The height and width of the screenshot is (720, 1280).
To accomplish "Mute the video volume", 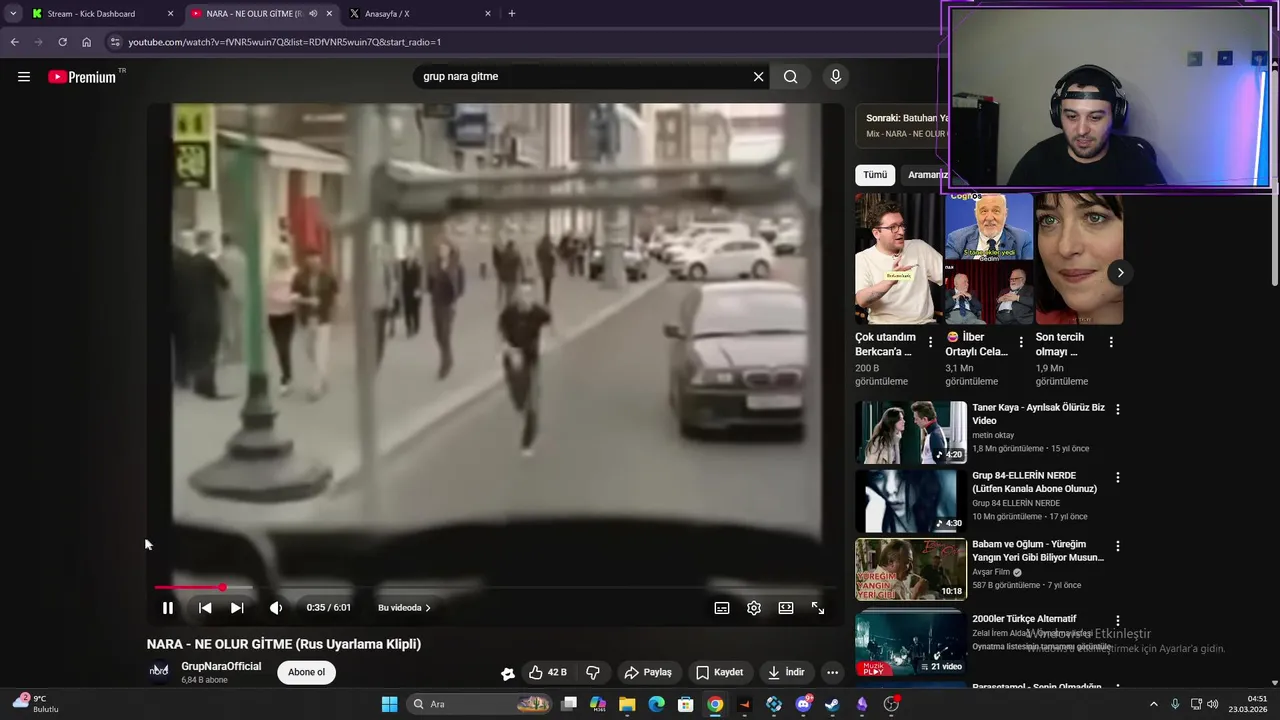I will (276, 608).
